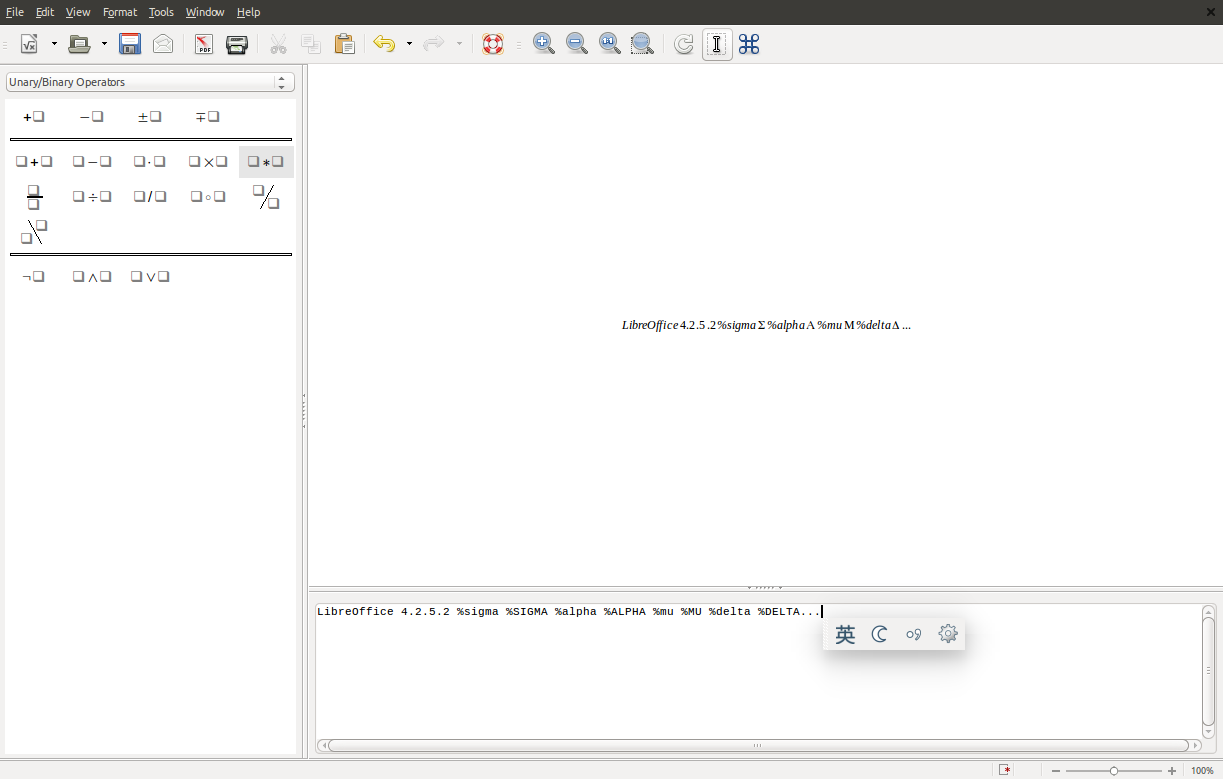Insert the logical NOT operator
Screen dimensions: 1223x779
tap(34, 277)
